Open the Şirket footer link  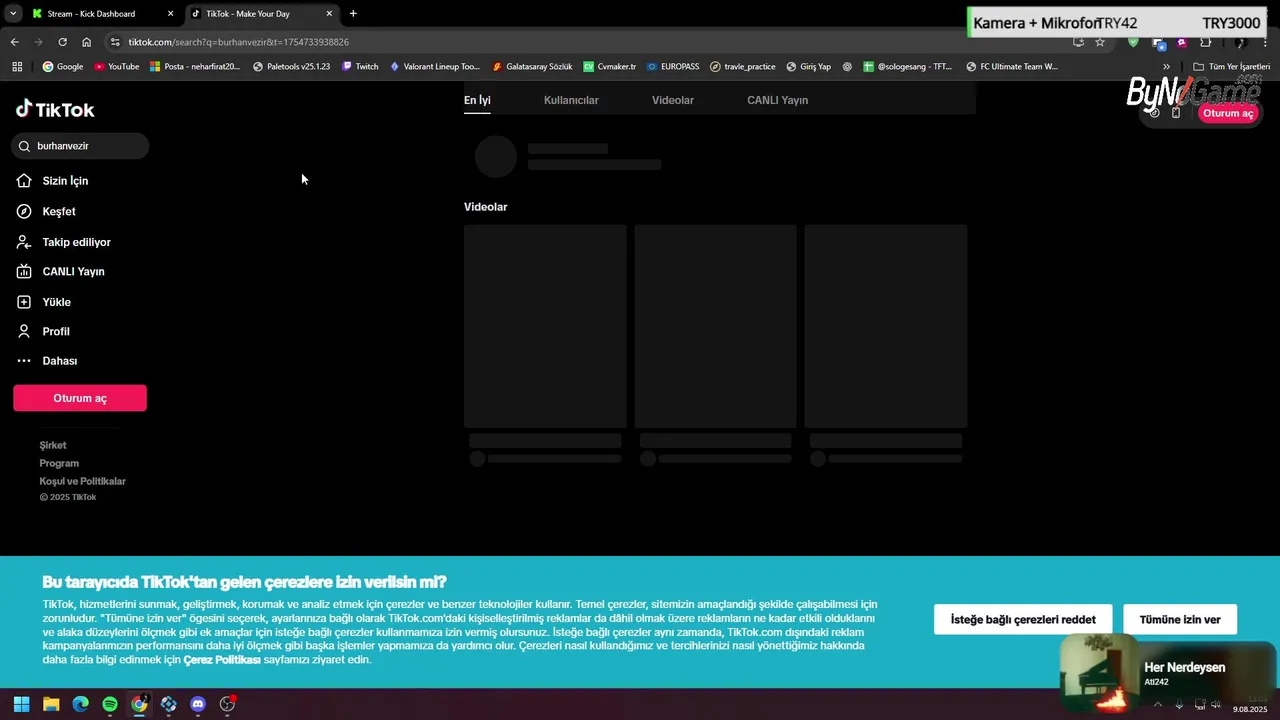[x=53, y=445]
